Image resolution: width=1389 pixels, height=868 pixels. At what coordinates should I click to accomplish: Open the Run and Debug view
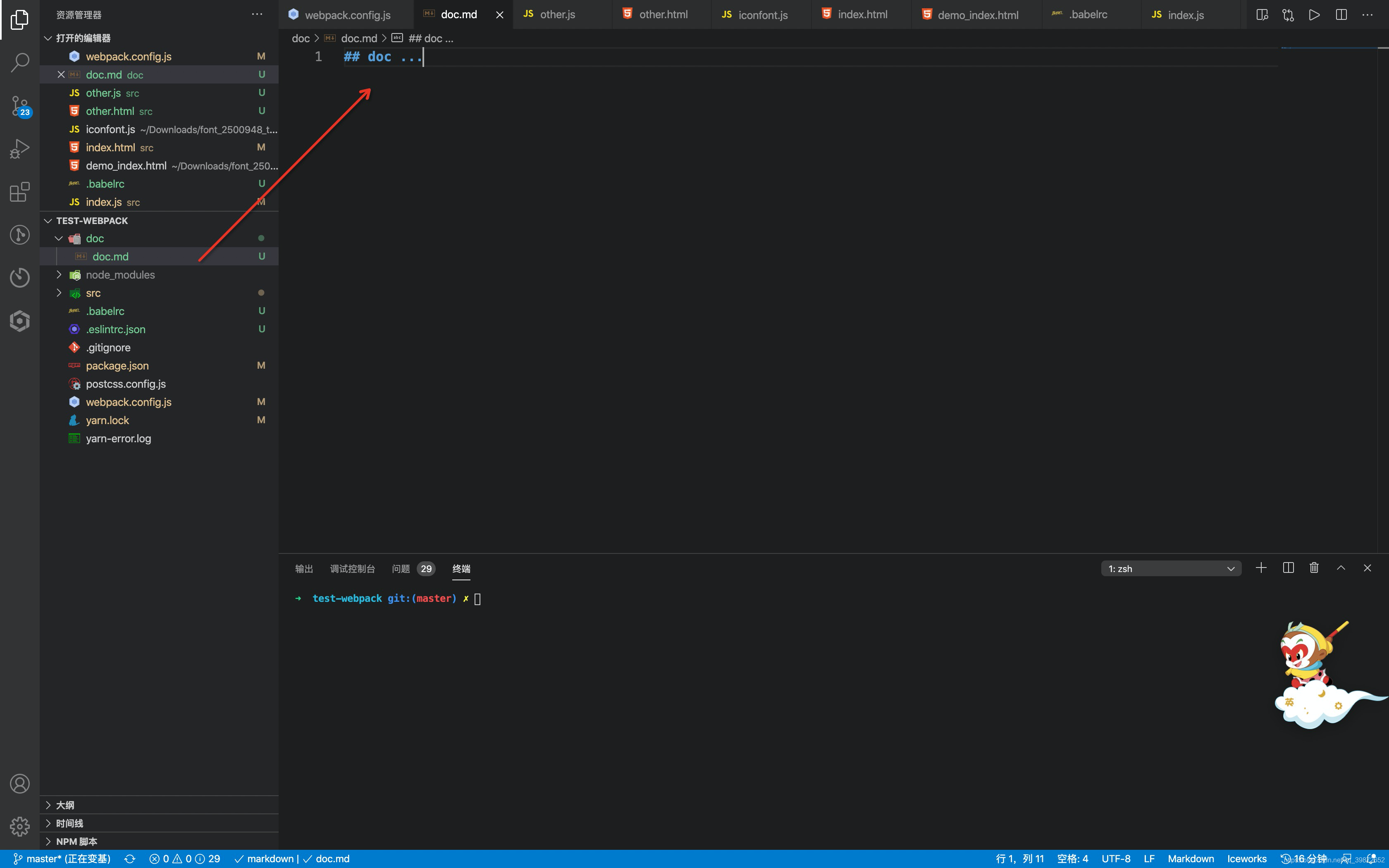point(19,149)
